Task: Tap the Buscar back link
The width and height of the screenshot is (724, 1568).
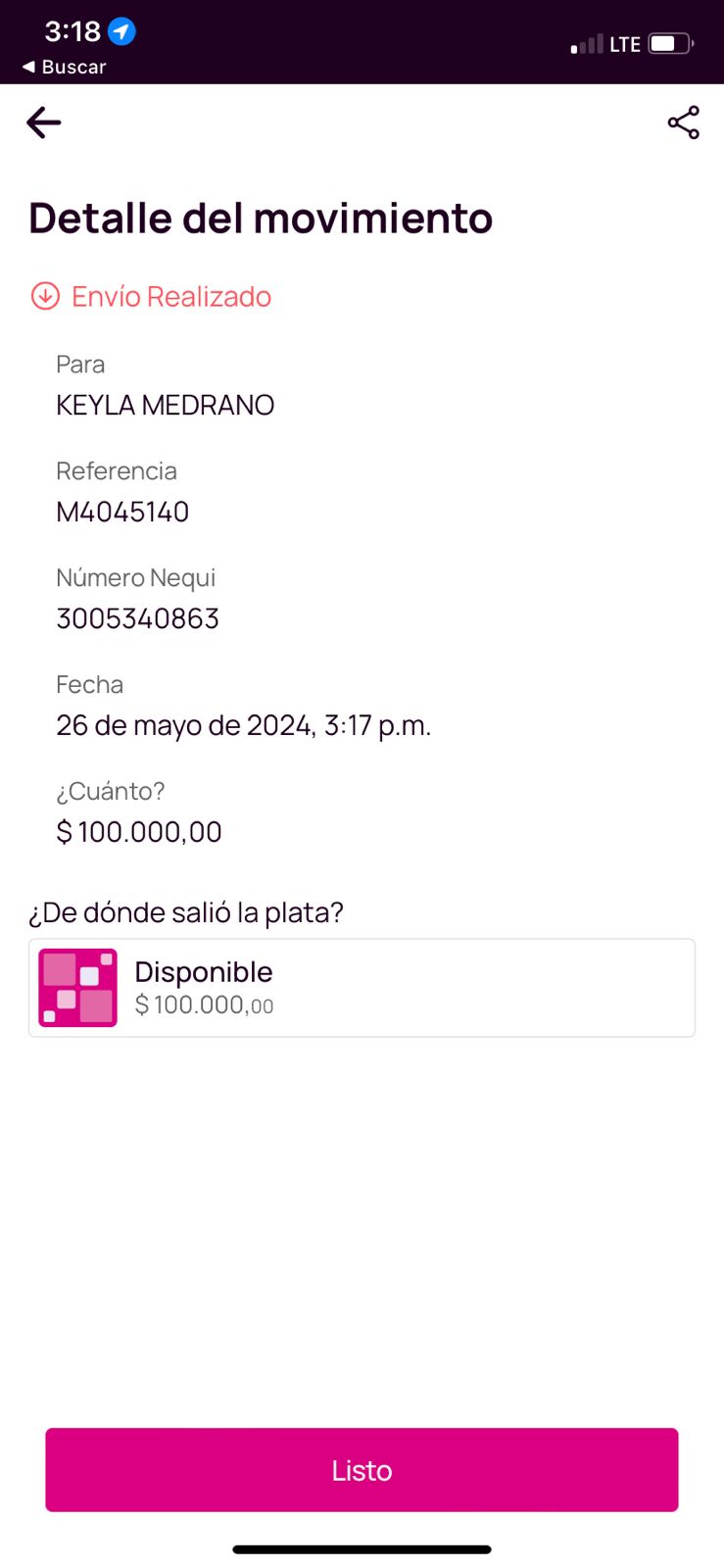Action: (x=65, y=67)
